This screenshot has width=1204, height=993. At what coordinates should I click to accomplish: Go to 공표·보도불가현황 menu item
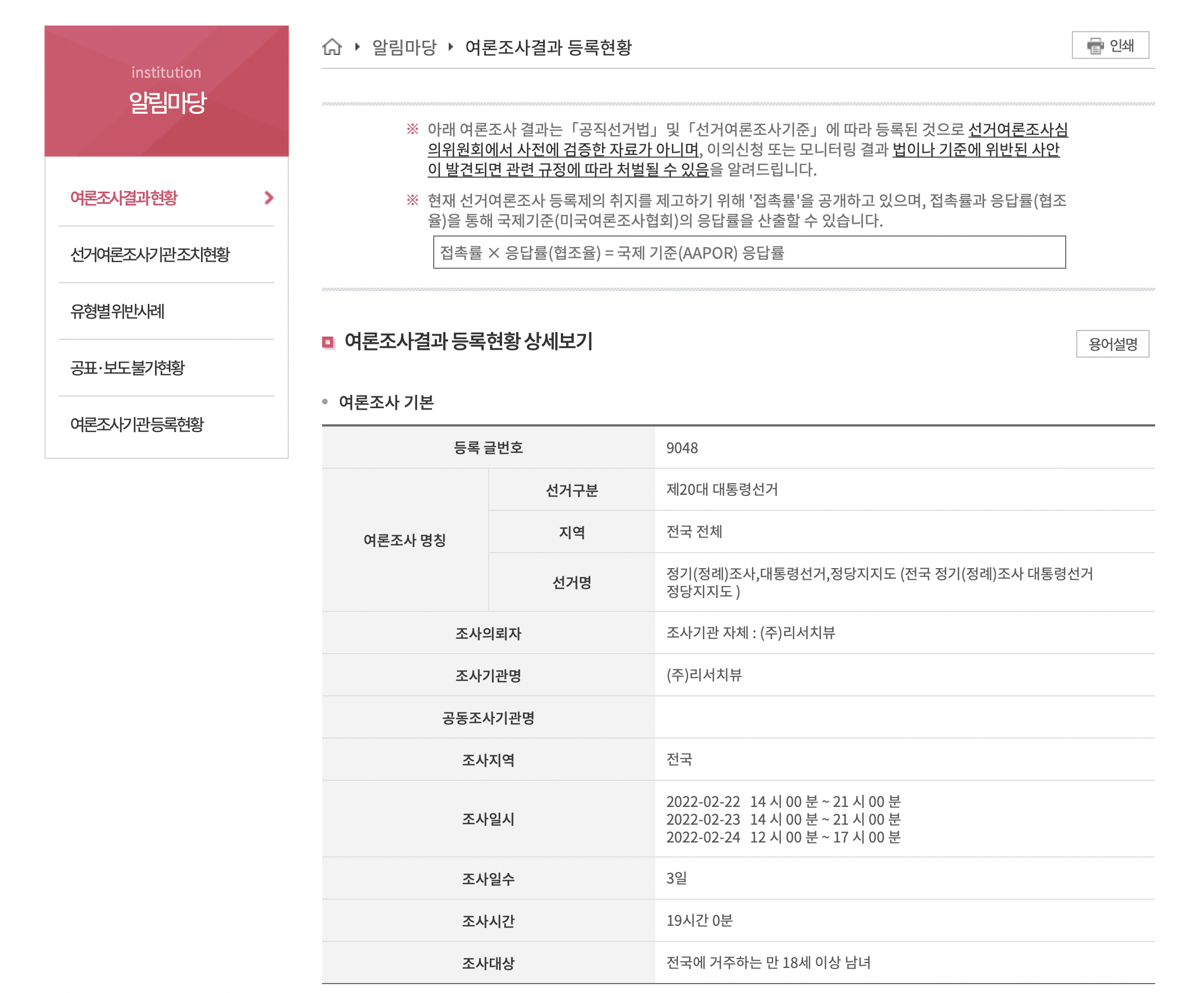[x=127, y=368]
